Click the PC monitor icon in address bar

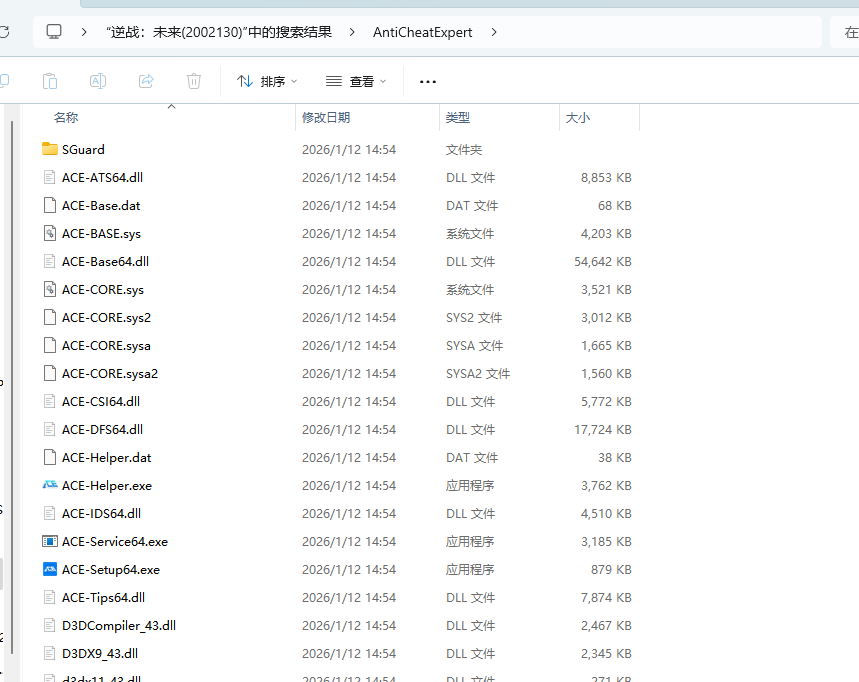point(54,32)
